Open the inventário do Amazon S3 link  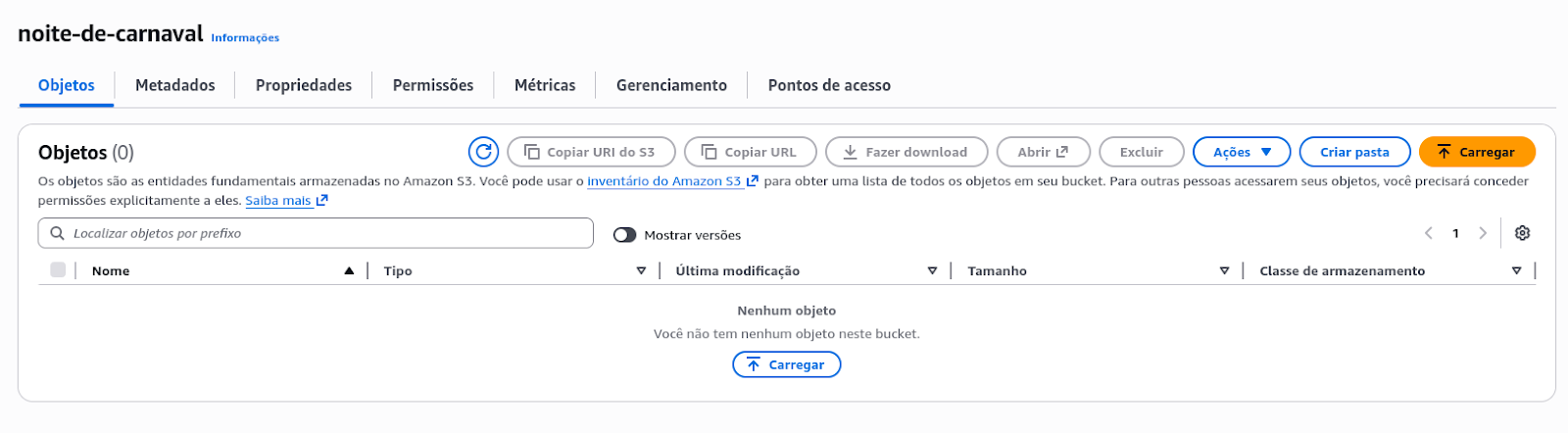[x=663, y=181]
